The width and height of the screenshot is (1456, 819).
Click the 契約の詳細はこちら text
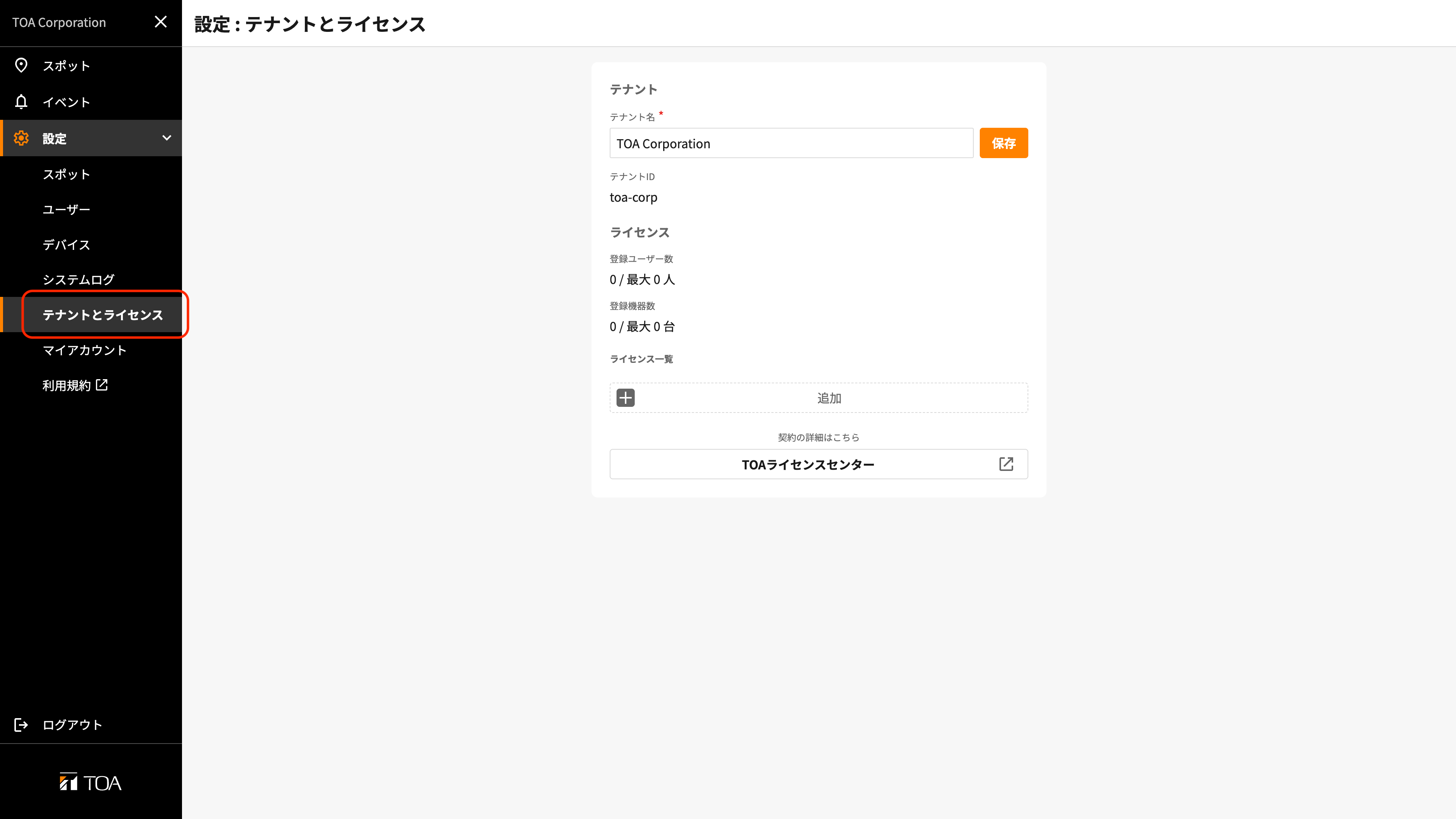coord(819,437)
